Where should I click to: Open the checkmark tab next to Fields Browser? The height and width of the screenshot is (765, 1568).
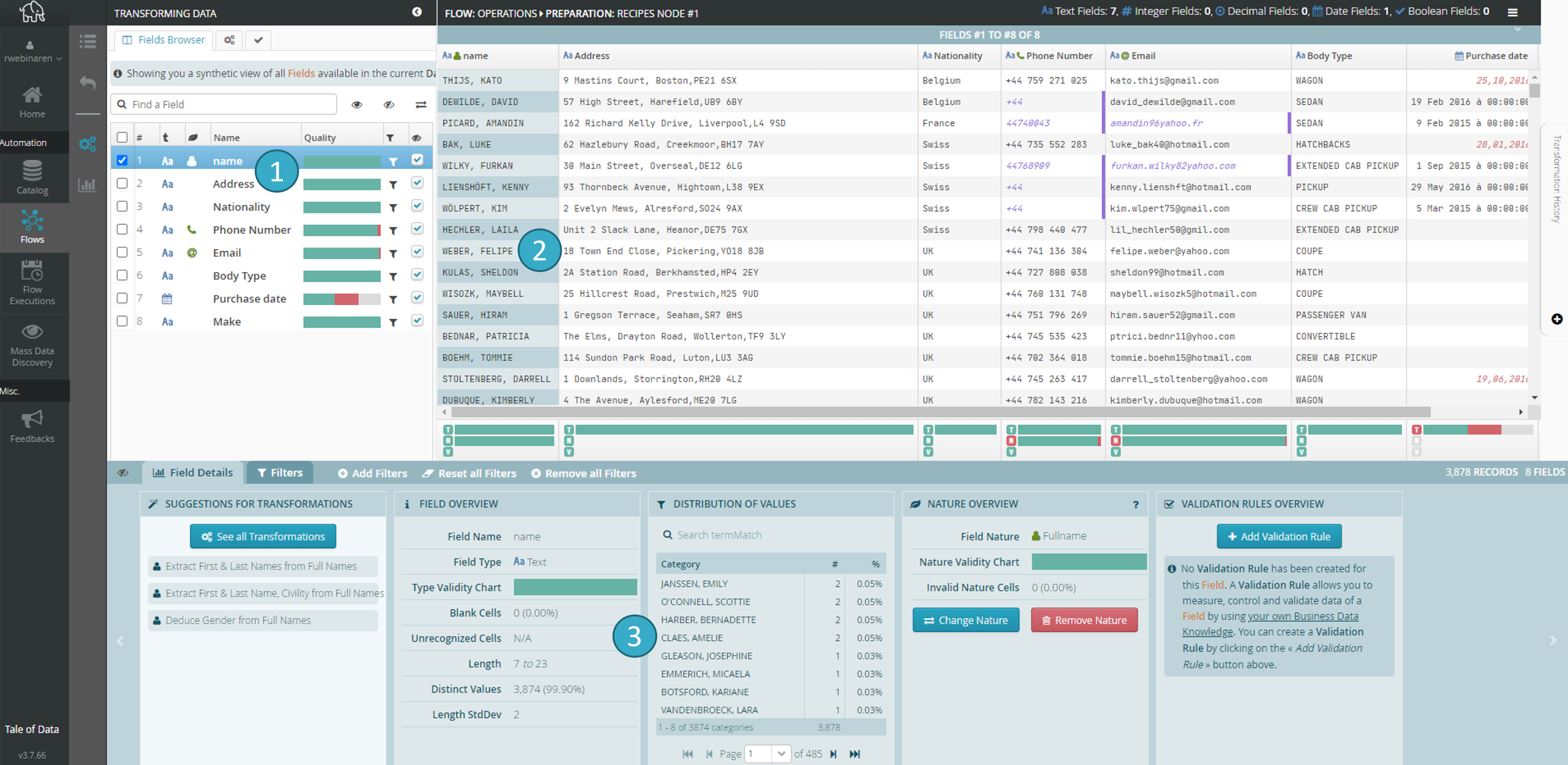tap(258, 40)
